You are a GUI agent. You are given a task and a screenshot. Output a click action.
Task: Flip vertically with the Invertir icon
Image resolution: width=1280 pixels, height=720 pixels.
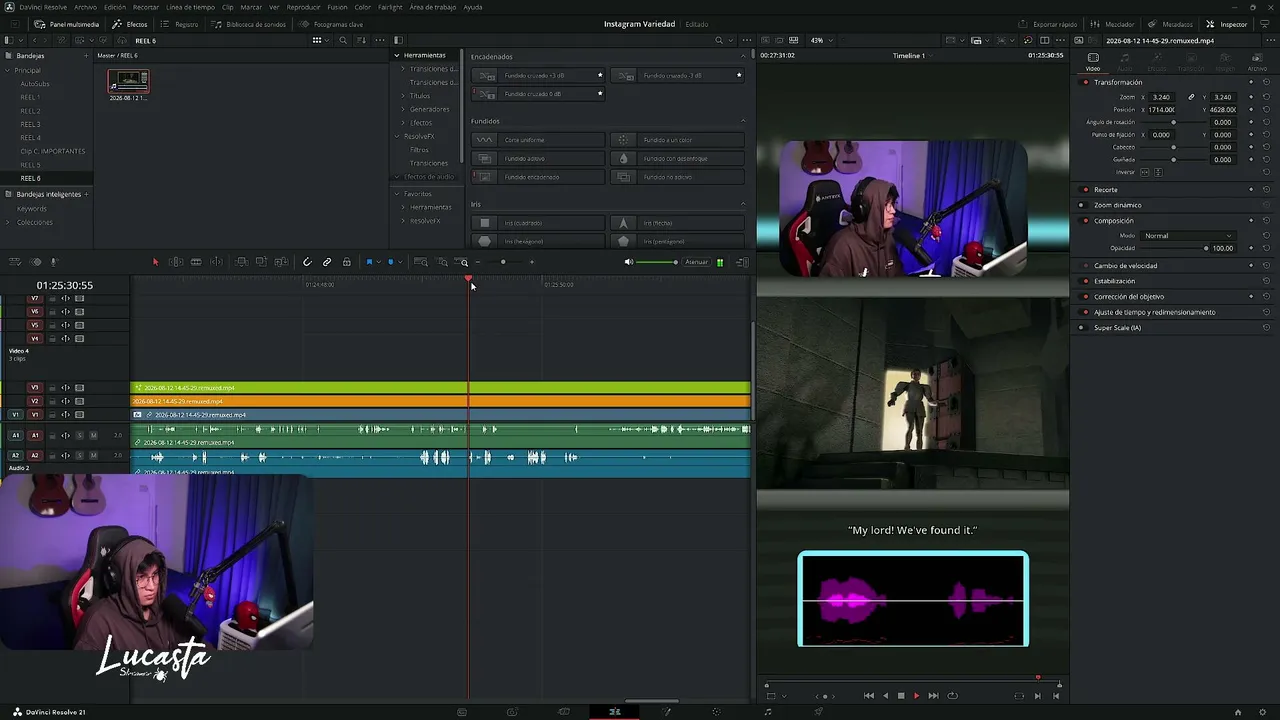tap(1158, 172)
